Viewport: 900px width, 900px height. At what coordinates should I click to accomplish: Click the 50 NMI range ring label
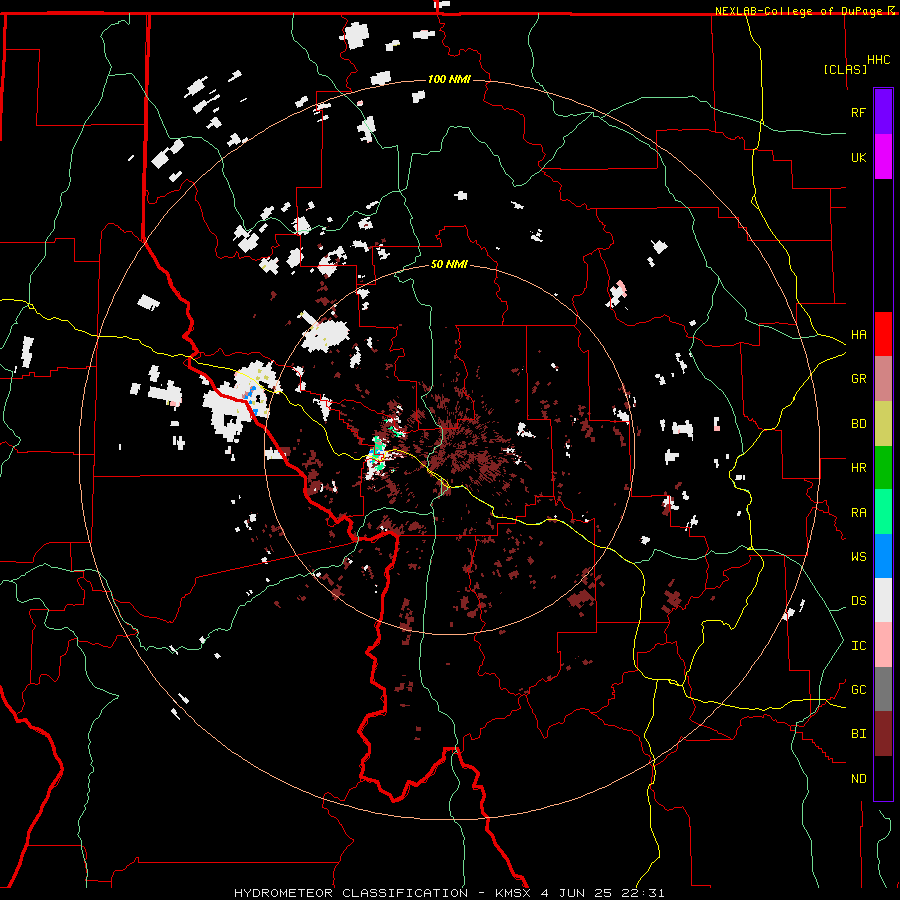click(x=449, y=265)
